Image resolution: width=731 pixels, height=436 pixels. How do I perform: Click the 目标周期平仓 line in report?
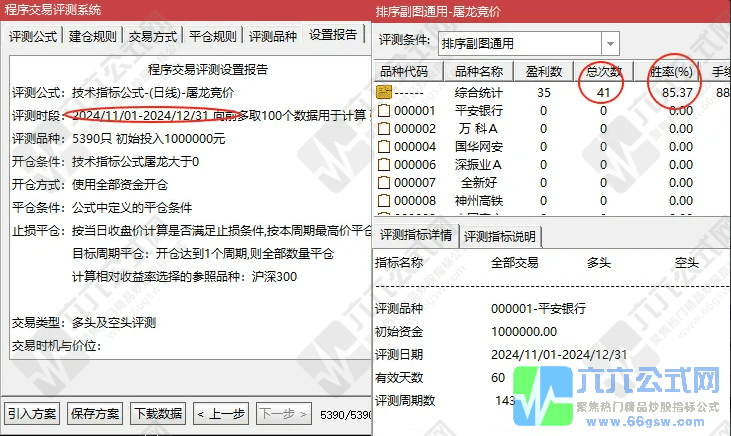coord(203,254)
